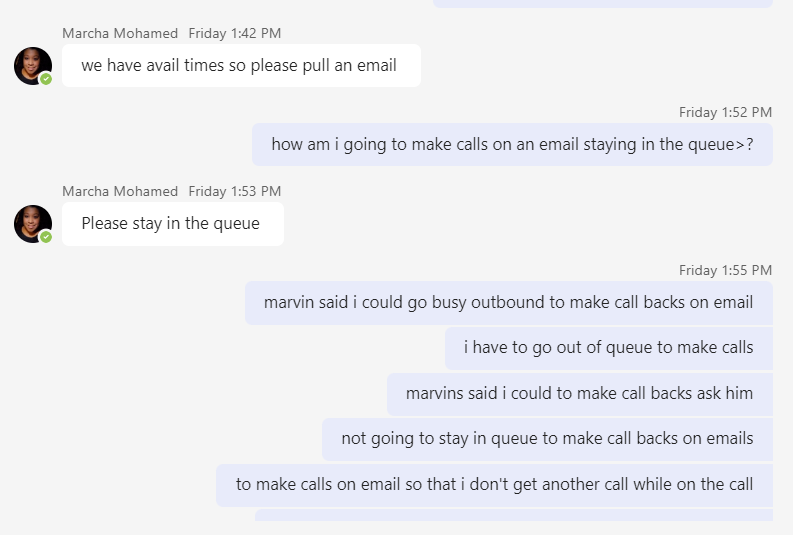Click the Friday 1:53 PM timestamp

(x=235, y=191)
